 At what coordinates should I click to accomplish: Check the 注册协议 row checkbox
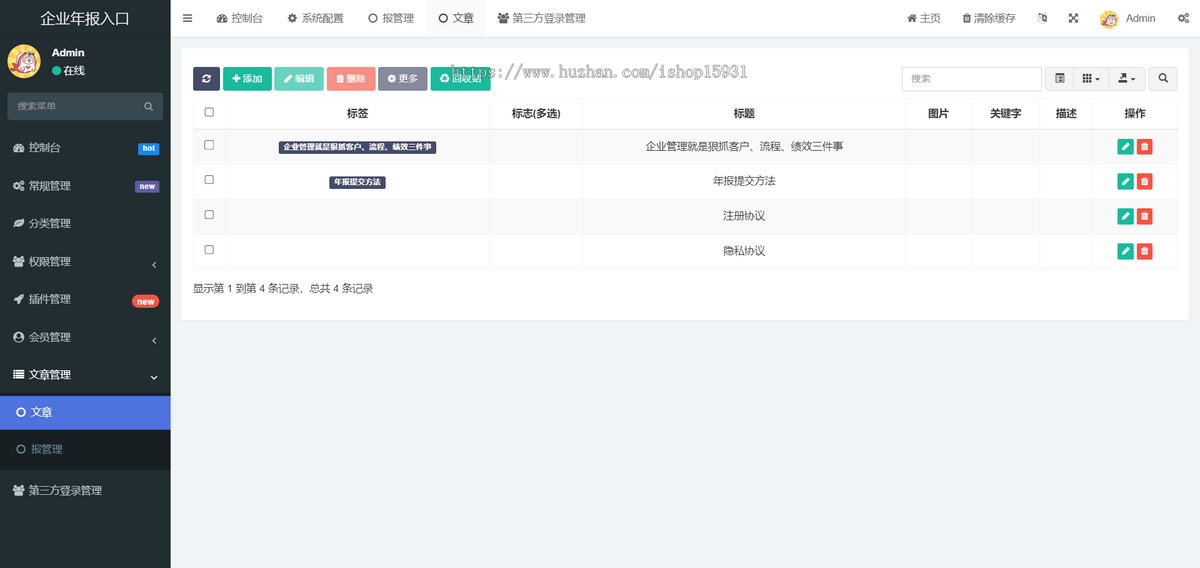click(x=209, y=215)
